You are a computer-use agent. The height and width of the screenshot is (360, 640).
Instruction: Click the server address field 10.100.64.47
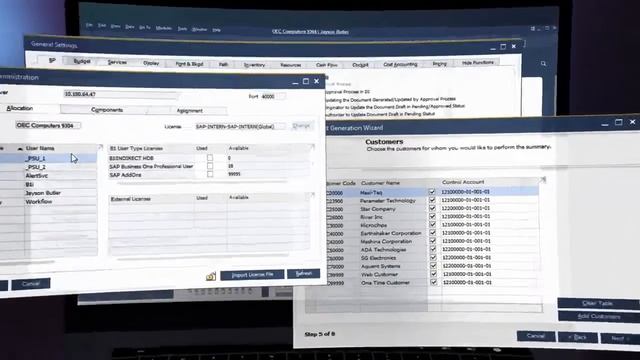[120, 94]
